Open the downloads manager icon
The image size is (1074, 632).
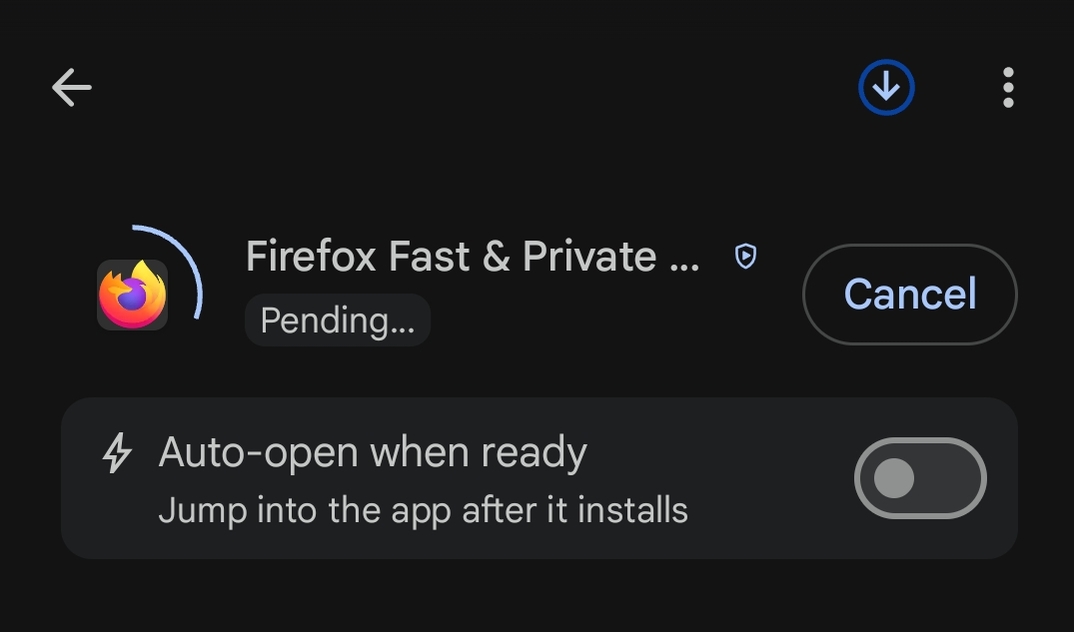(886, 88)
